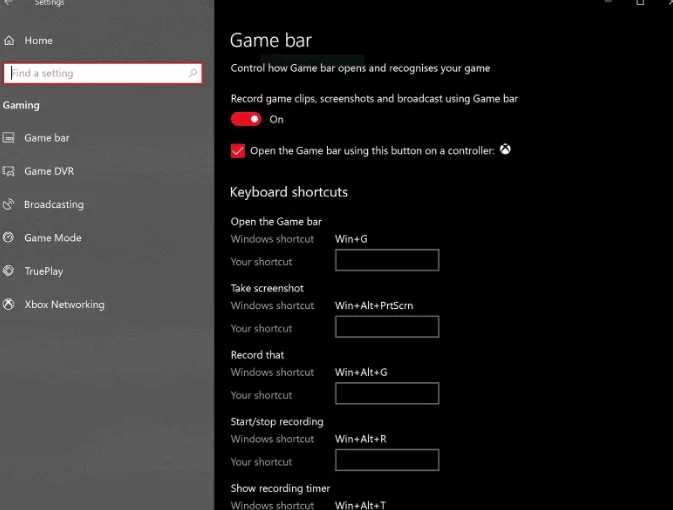Open Home settings page
The height and width of the screenshot is (510, 673).
coord(38,40)
